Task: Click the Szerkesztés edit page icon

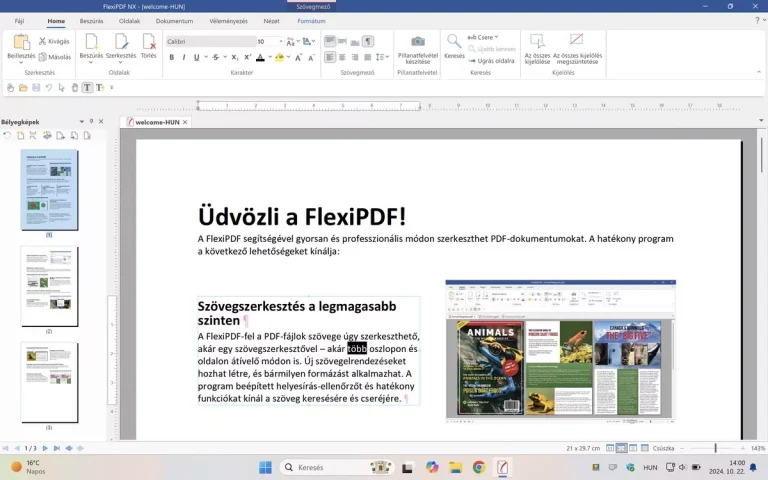Action: 121,42
